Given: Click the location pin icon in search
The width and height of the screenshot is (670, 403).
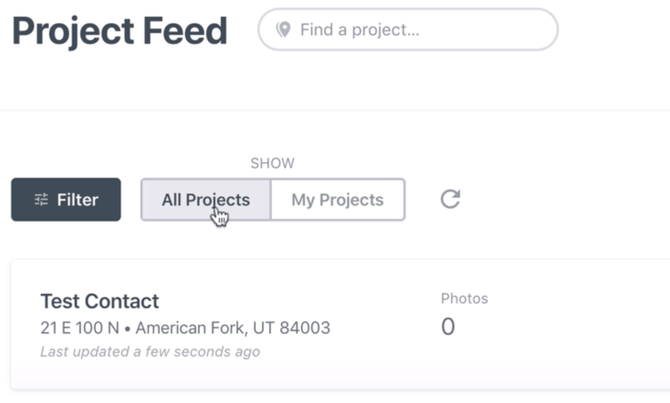Looking at the screenshot, I should point(284,30).
